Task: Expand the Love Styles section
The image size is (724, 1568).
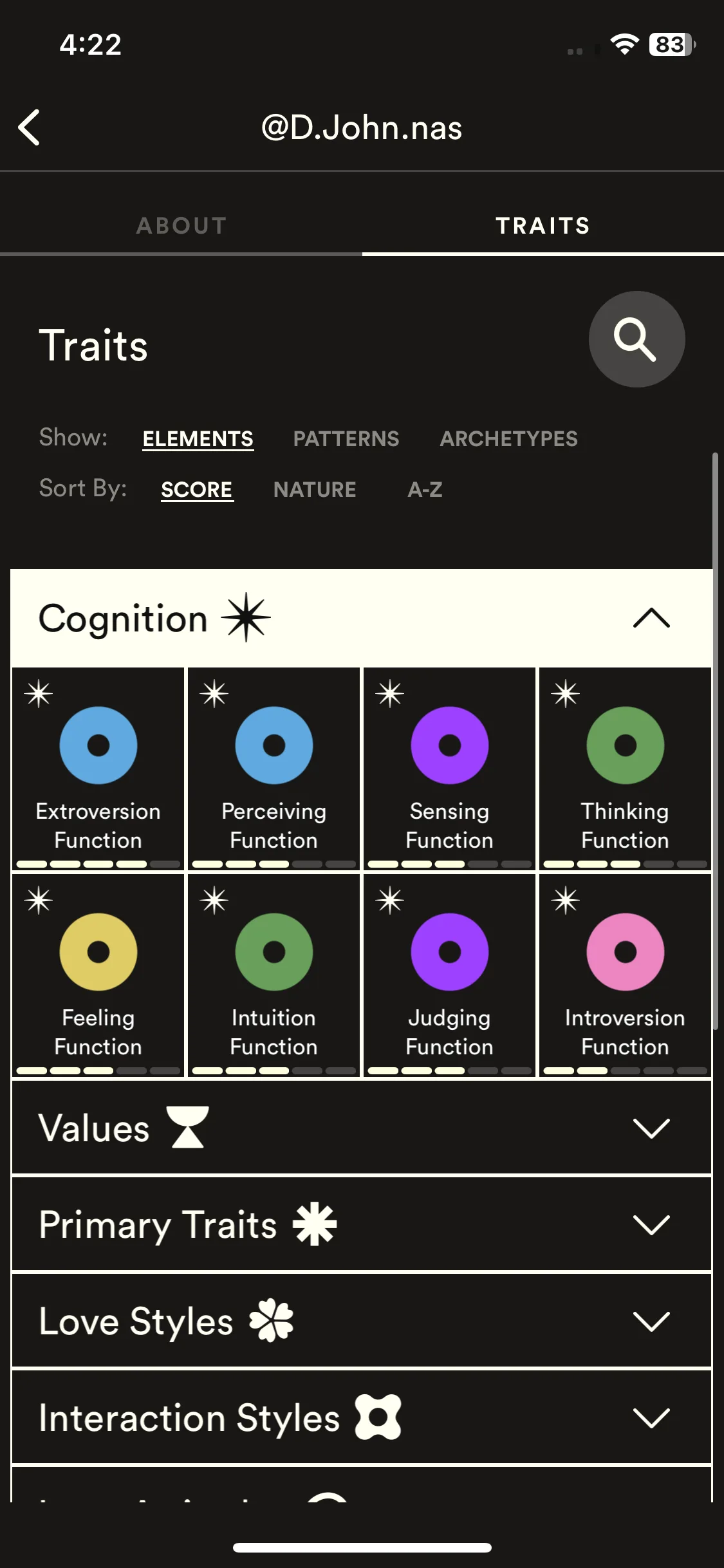Action: 362,1321
